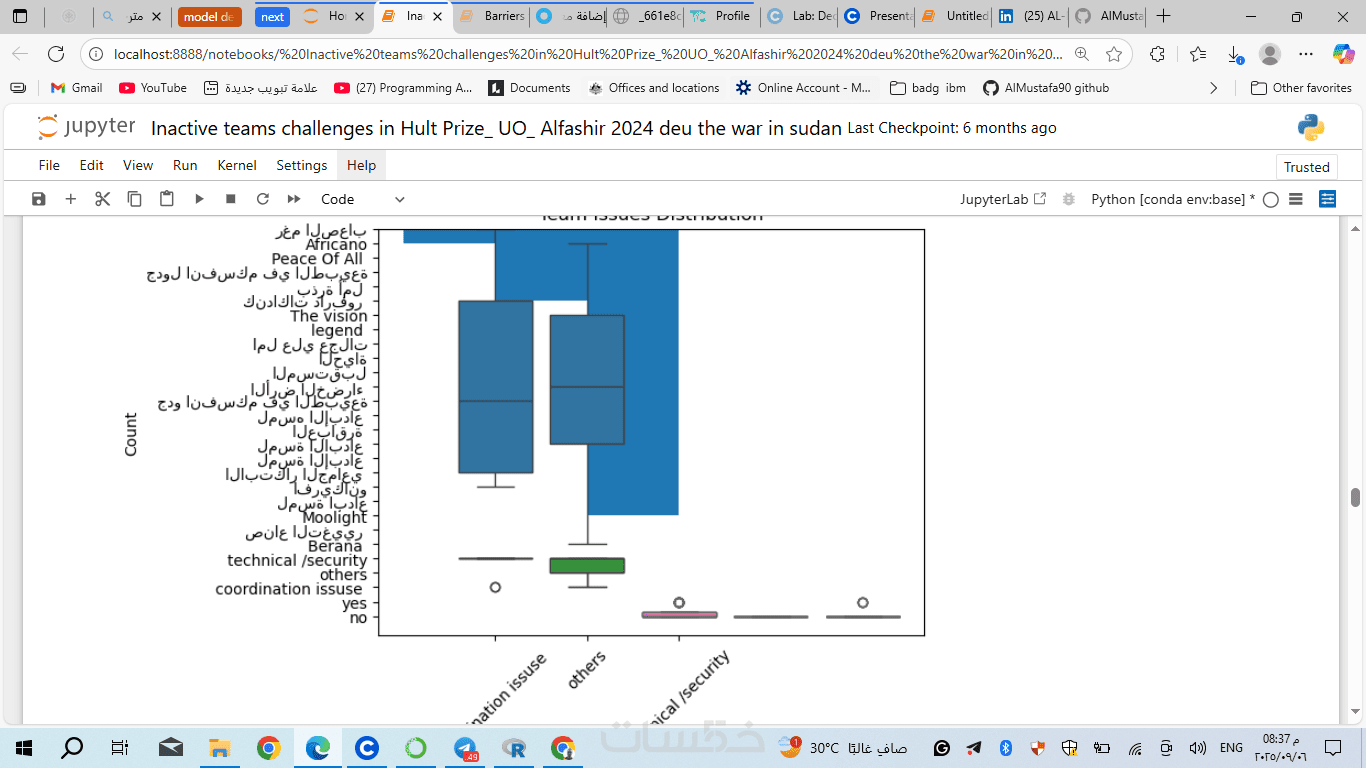This screenshot has height=768, width=1366.
Task: Select the Python [conda env:base] kernel name
Action: 1173,199
